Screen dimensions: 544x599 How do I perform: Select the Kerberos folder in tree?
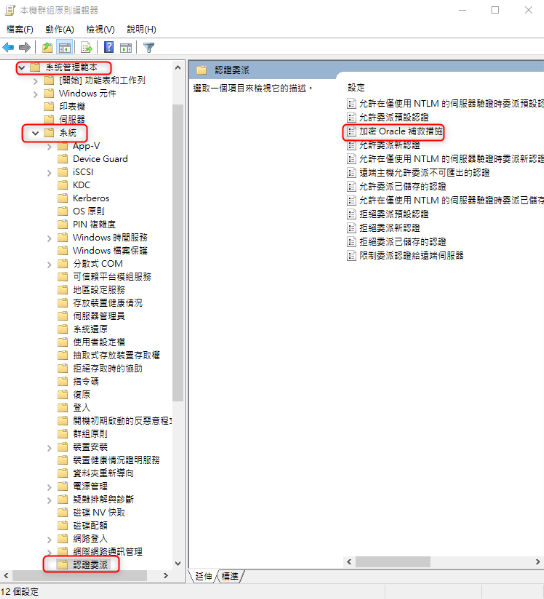click(91, 198)
